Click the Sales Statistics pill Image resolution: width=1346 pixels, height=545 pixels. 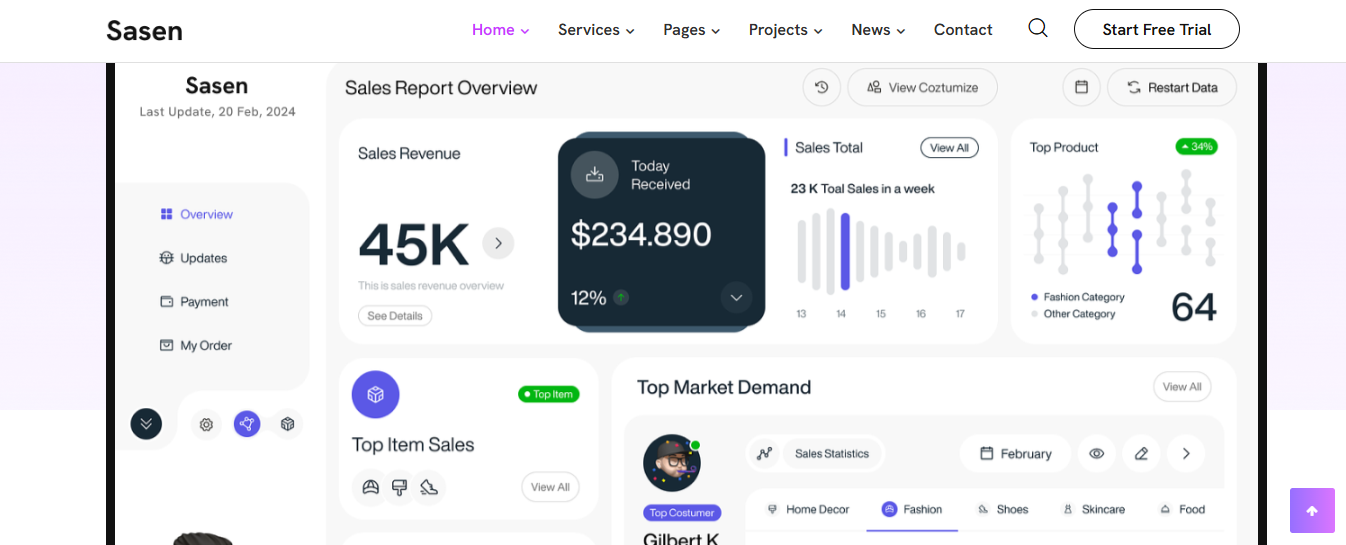[832, 453]
